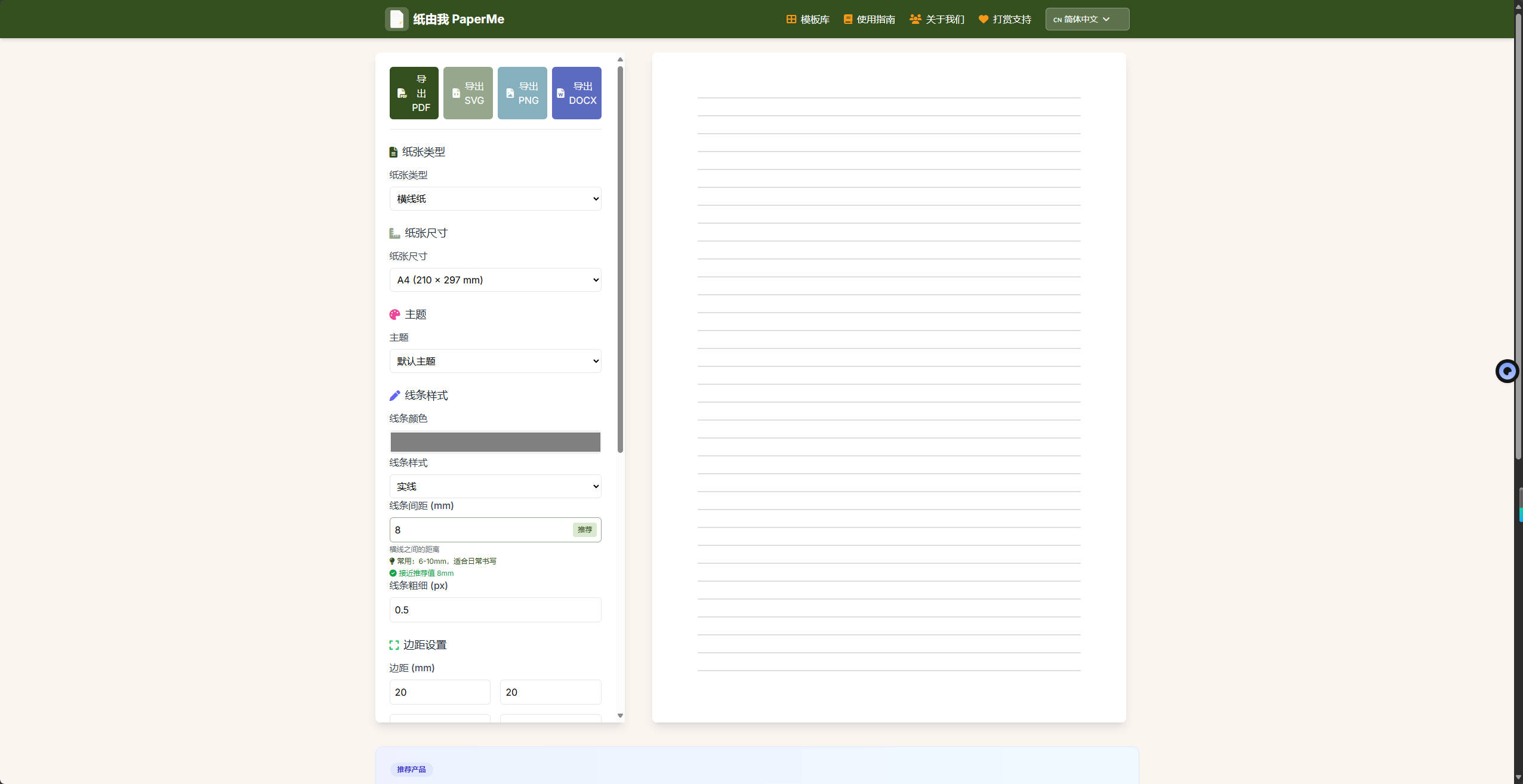Click the Export DOCX button

[576, 93]
